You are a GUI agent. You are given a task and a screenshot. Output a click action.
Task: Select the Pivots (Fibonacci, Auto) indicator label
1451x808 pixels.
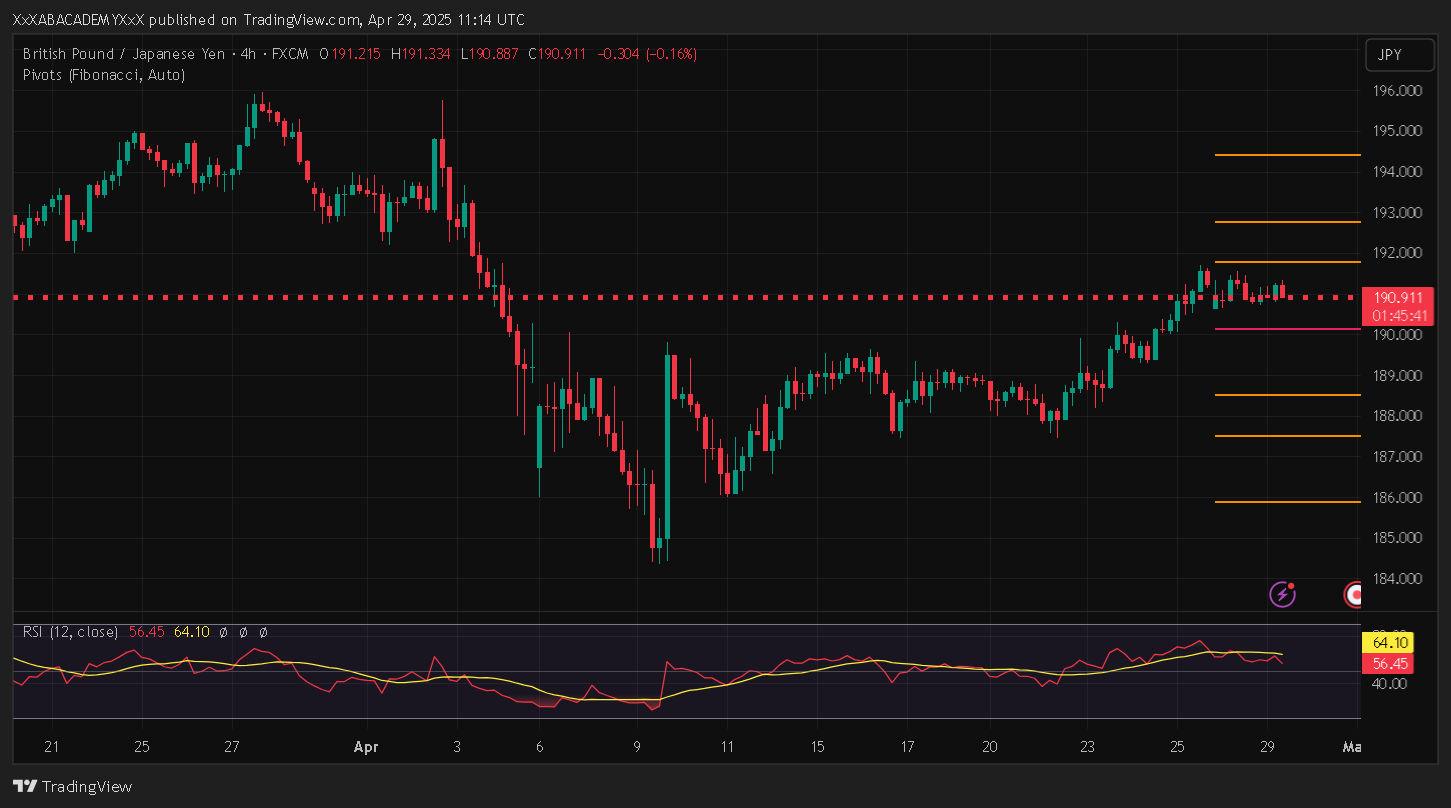(x=103, y=74)
